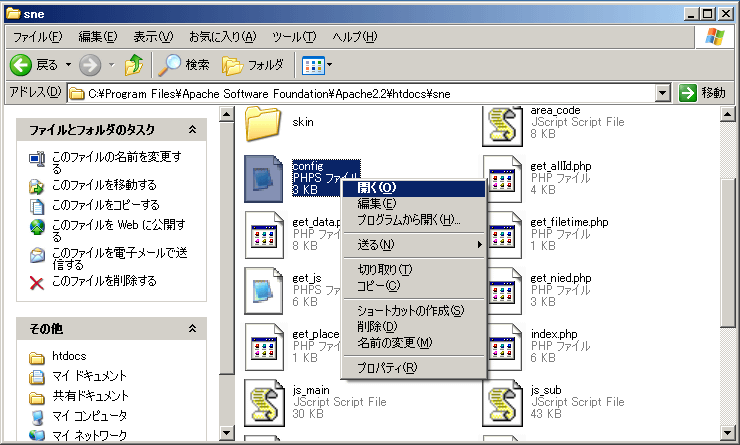Click the Go (移動) button
The width and height of the screenshot is (740, 445).
[x=702, y=93]
